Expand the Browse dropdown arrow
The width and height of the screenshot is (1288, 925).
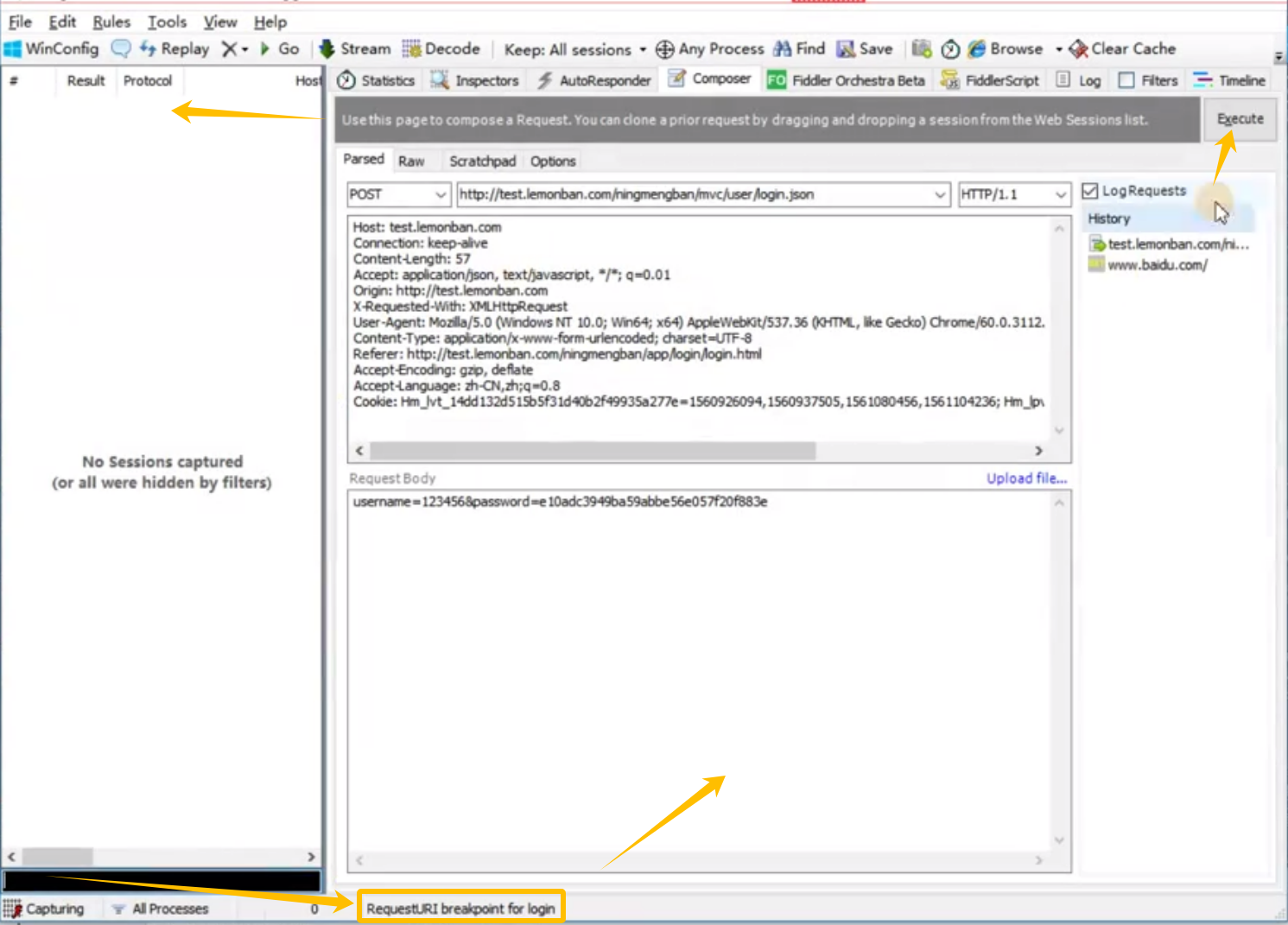1059,49
